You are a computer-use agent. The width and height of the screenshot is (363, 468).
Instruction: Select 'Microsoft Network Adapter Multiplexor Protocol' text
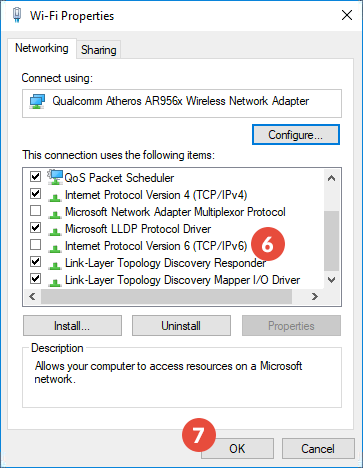coord(175,212)
